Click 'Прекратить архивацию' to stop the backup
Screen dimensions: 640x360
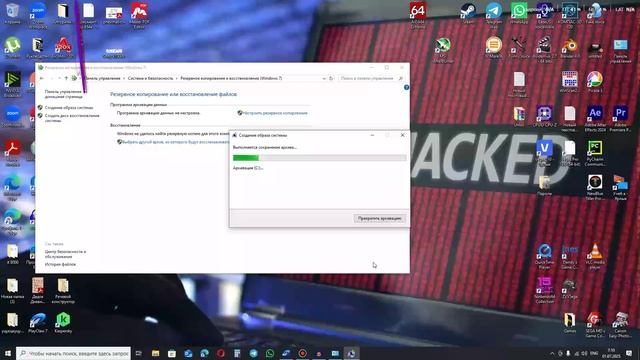coord(380,218)
